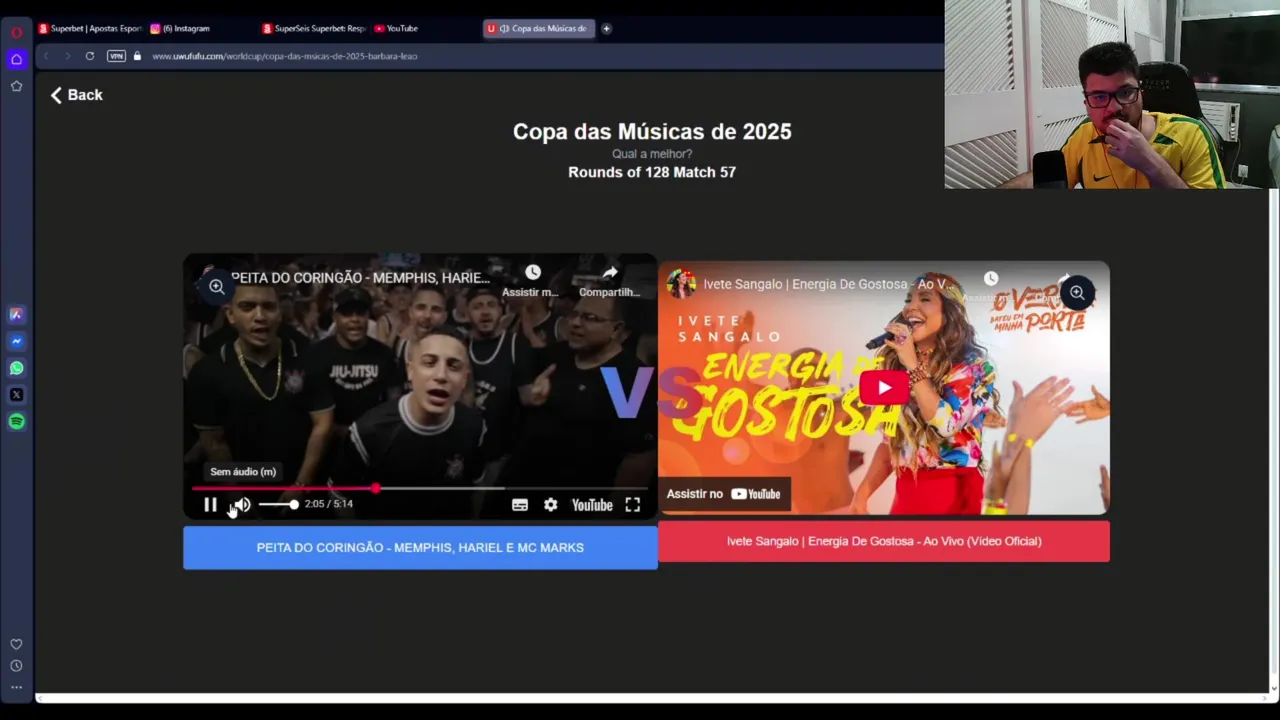Click Compartilhar on left video
Screen dimensions: 1280x720
[609, 281]
